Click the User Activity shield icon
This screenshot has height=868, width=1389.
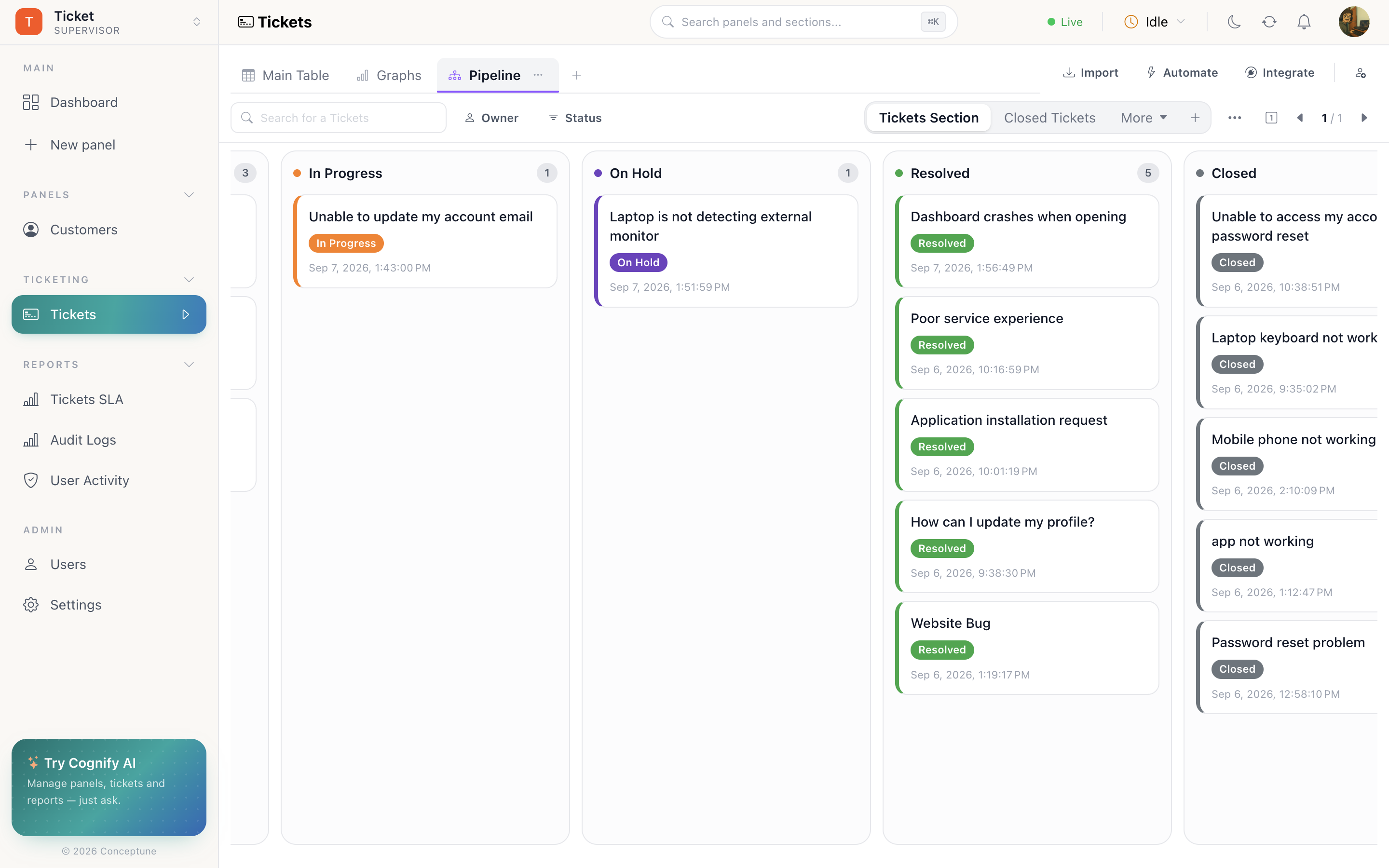pyautogui.click(x=31, y=480)
